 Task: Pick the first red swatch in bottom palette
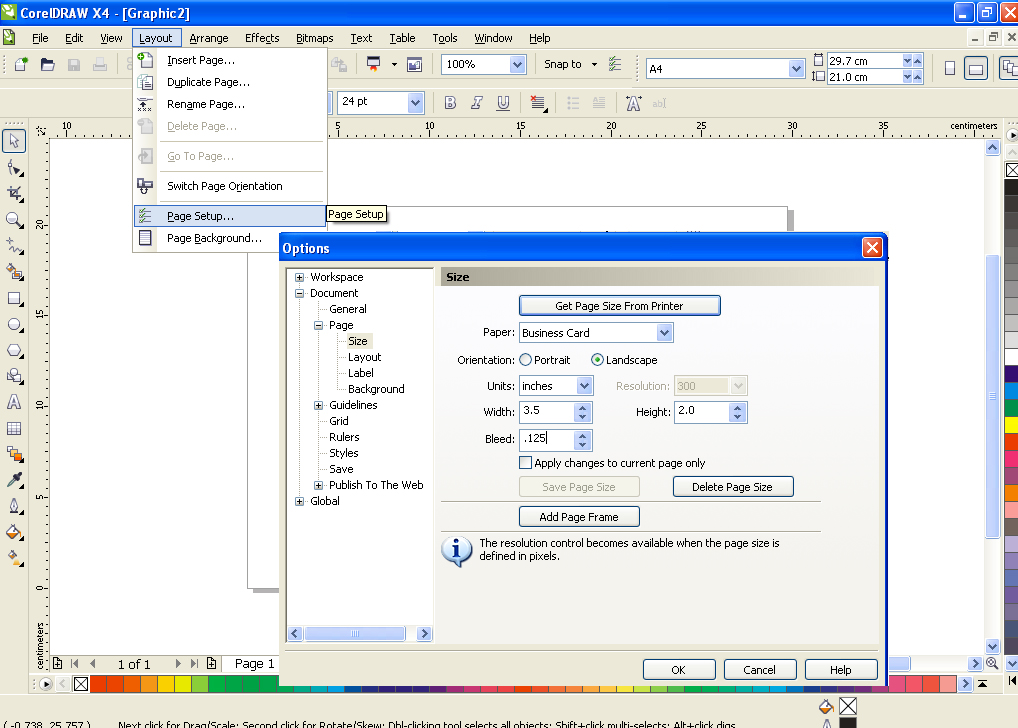(x=98, y=684)
